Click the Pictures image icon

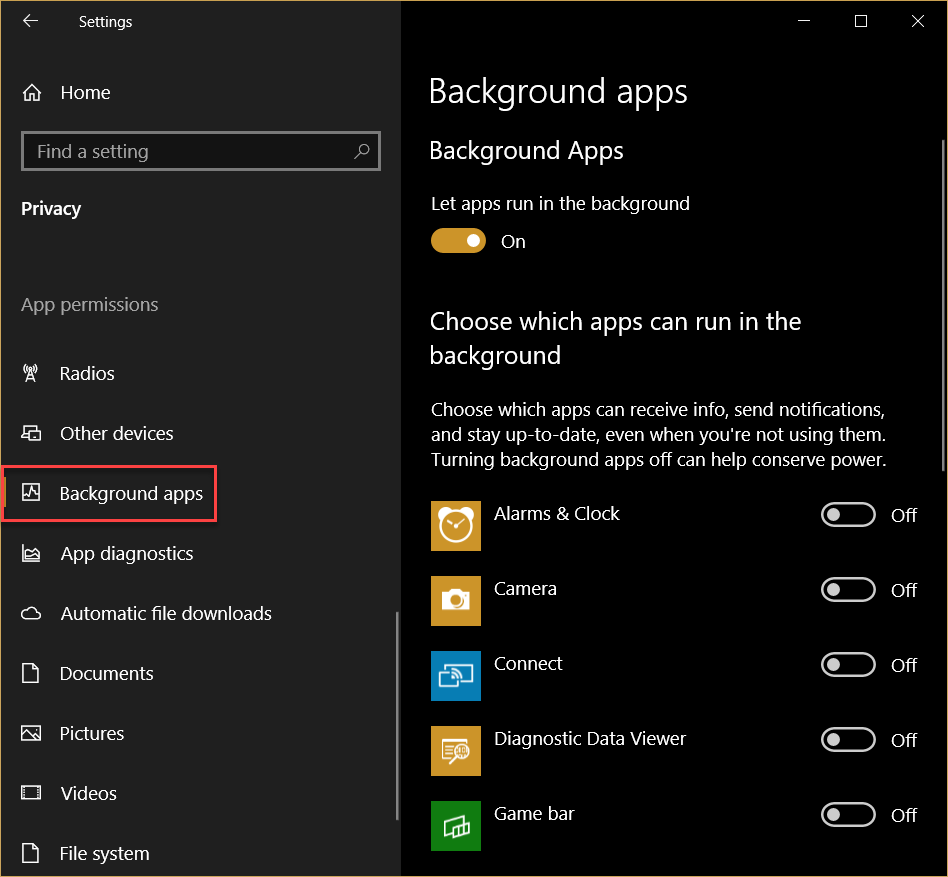[x=31, y=733]
